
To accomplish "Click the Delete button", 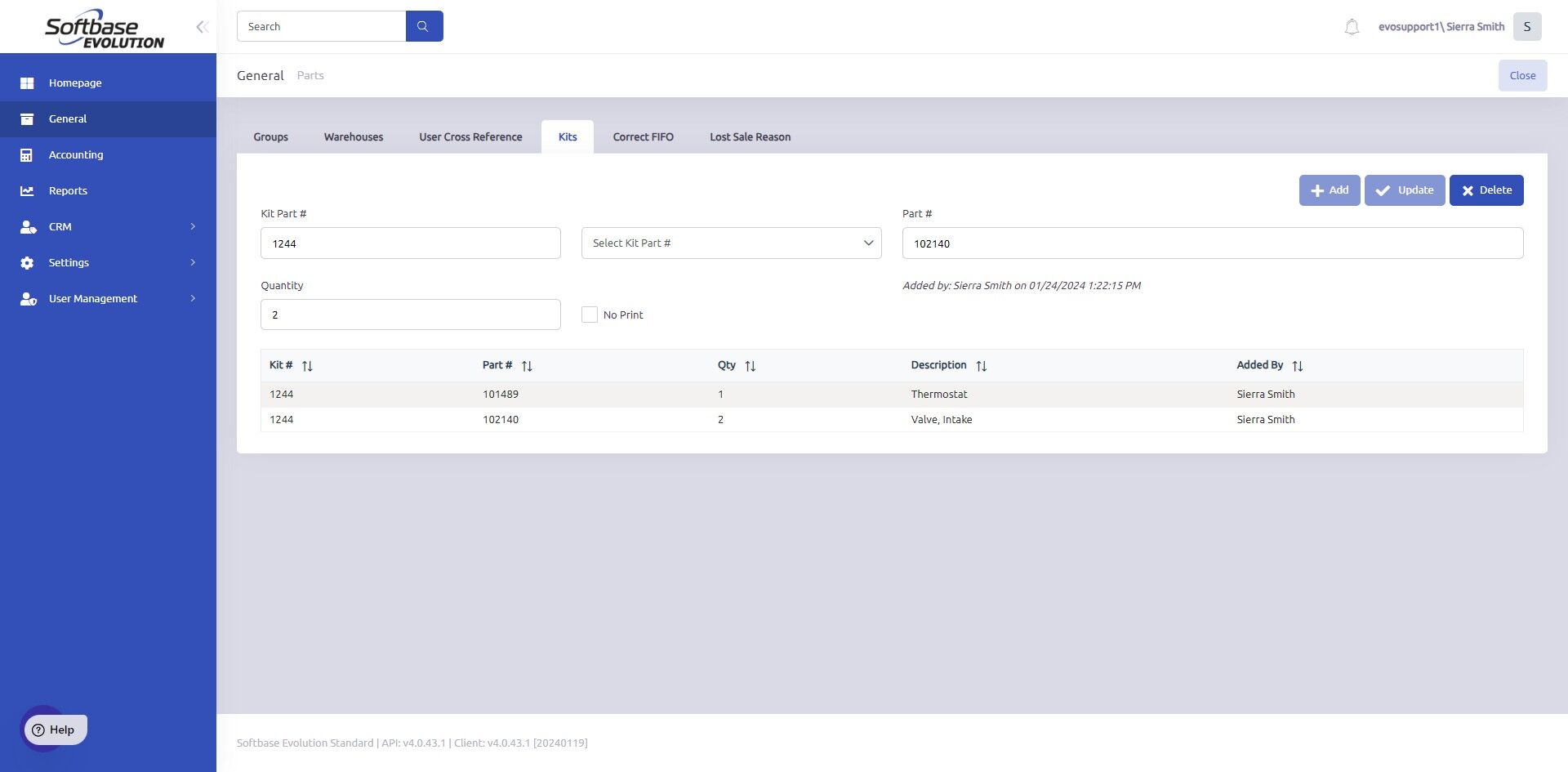I will click(x=1486, y=190).
